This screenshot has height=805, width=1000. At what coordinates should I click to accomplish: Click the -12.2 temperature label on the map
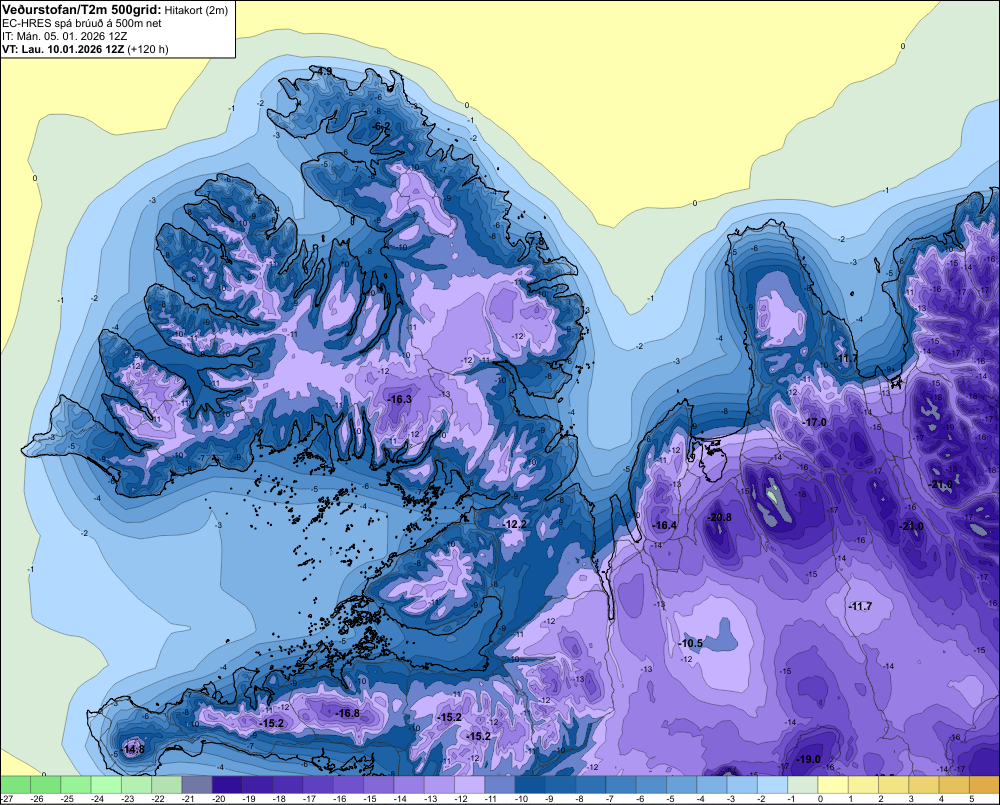(x=515, y=524)
